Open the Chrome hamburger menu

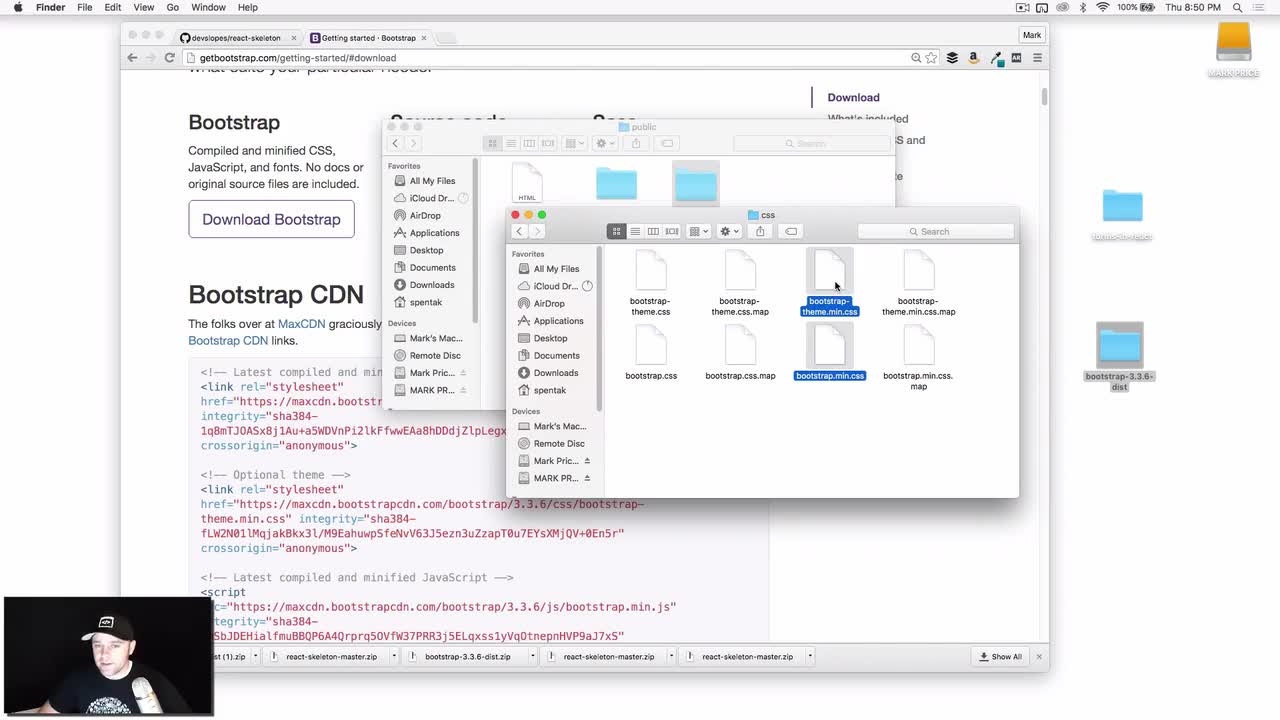click(1037, 58)
